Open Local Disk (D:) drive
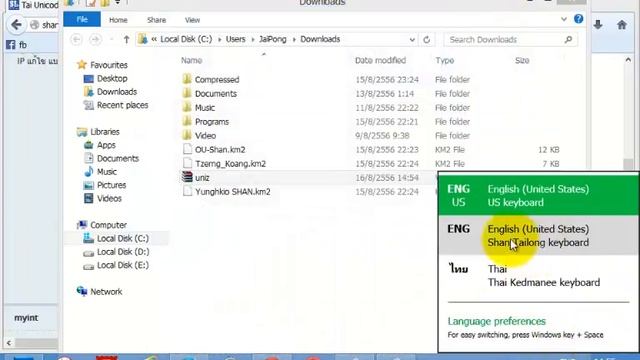 (x=123, y=252)
